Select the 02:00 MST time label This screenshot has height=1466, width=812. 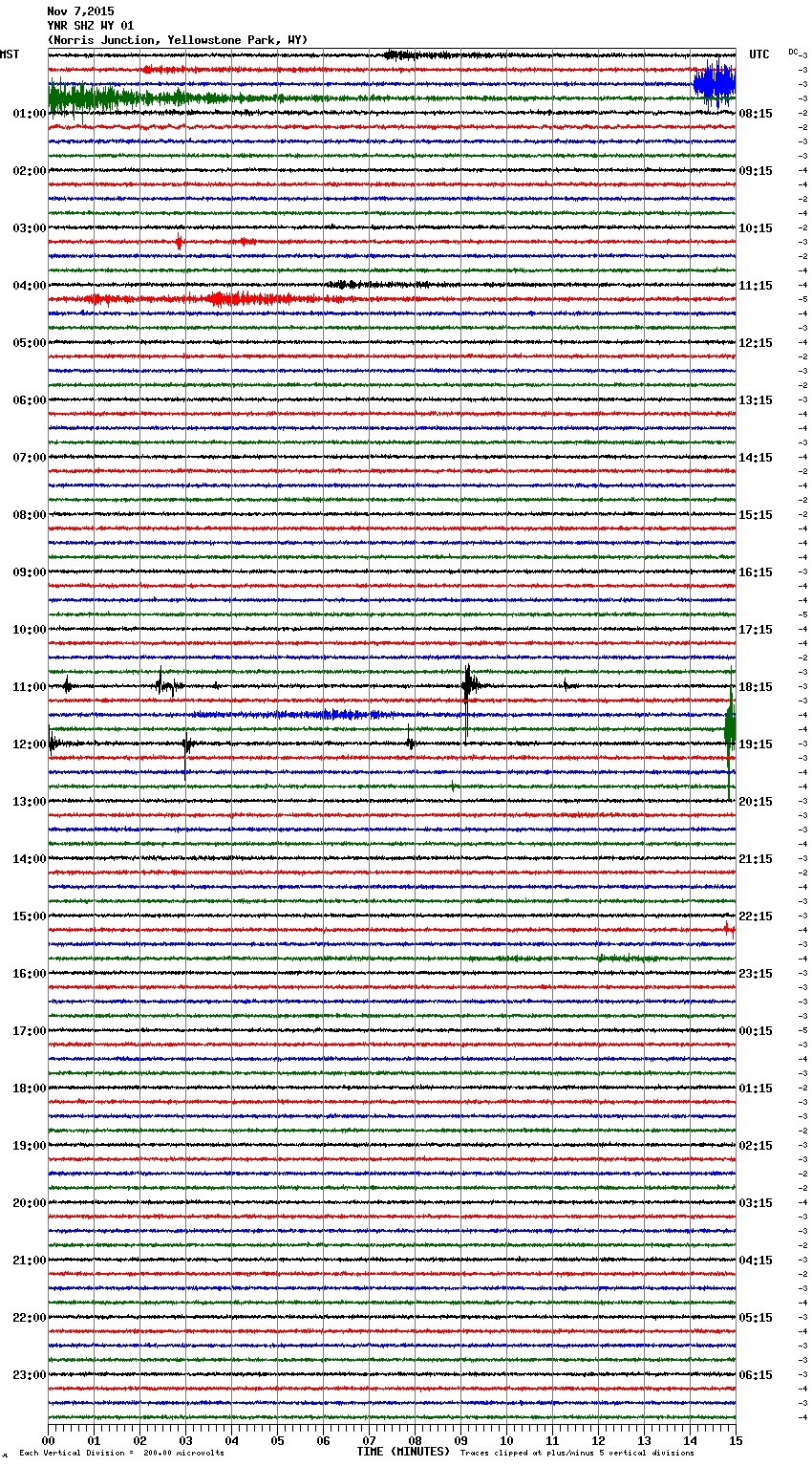(29, 171)
